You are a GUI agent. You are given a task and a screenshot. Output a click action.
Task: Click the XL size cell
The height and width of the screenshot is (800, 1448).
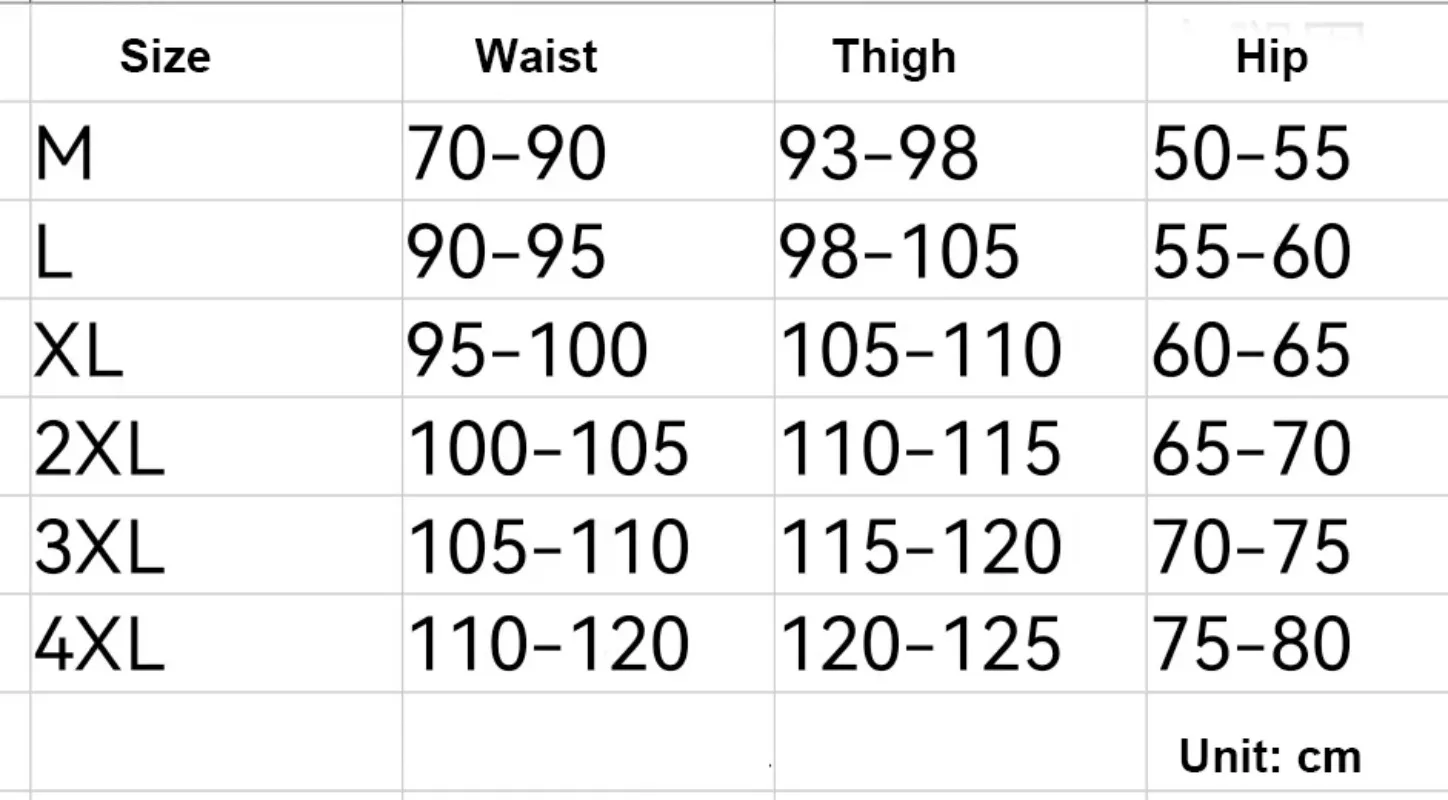(x=216, y=348)
